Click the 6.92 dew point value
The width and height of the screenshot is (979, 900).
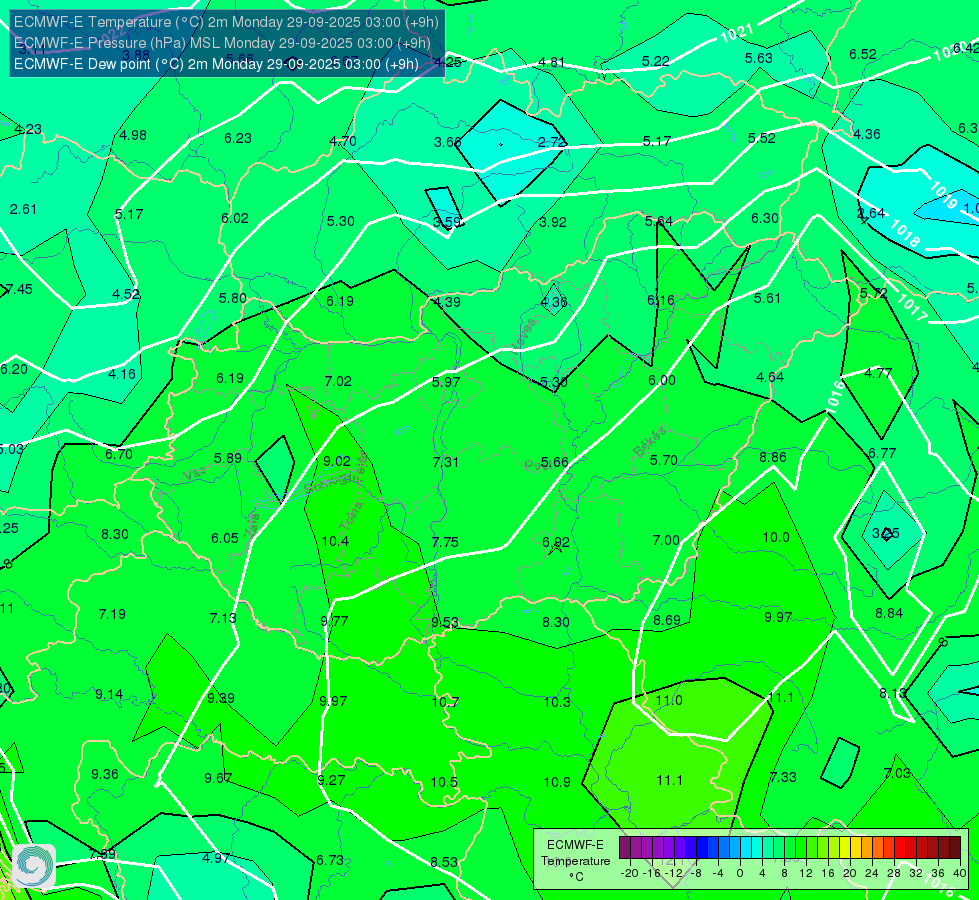coord(556,542)
